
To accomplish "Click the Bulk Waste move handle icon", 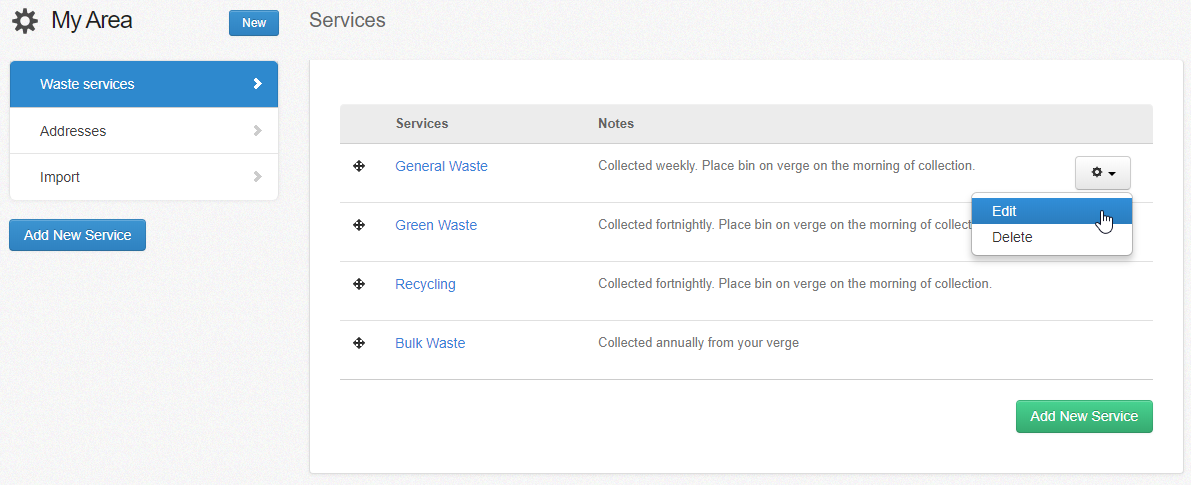I will 359,343.
